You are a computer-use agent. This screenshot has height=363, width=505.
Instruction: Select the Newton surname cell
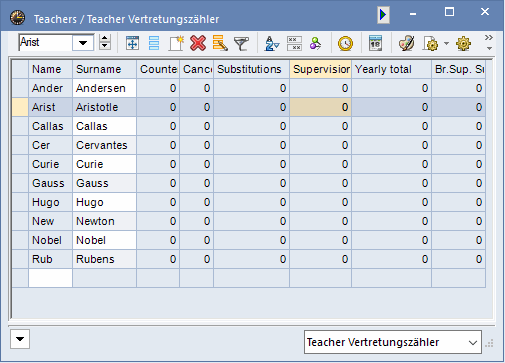(104, 221)
